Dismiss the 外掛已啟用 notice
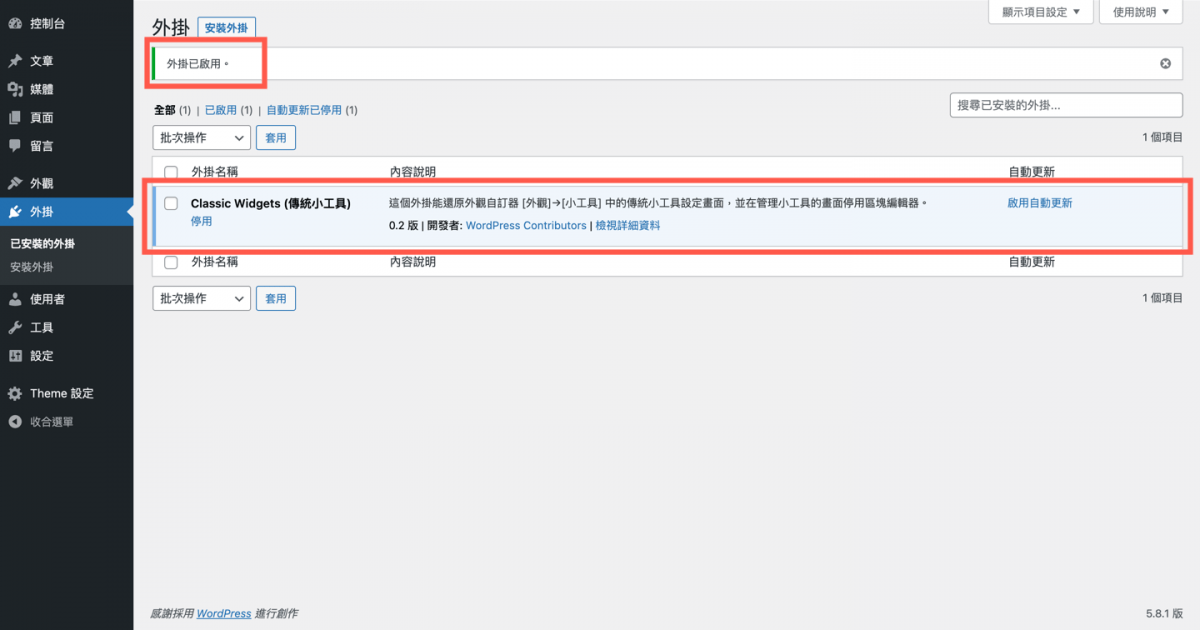This screenshot has width=1200, height=630. pos(1165,63)
